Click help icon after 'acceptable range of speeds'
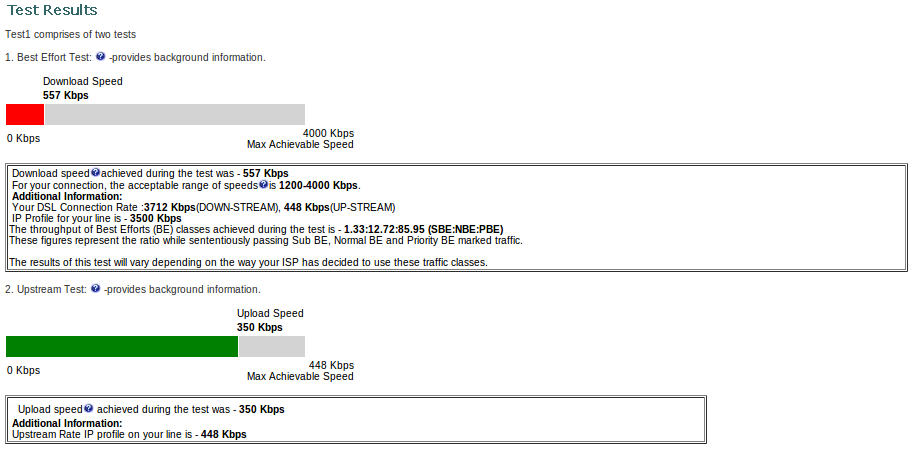Viewport: 918px width, 458px height. 263,185
